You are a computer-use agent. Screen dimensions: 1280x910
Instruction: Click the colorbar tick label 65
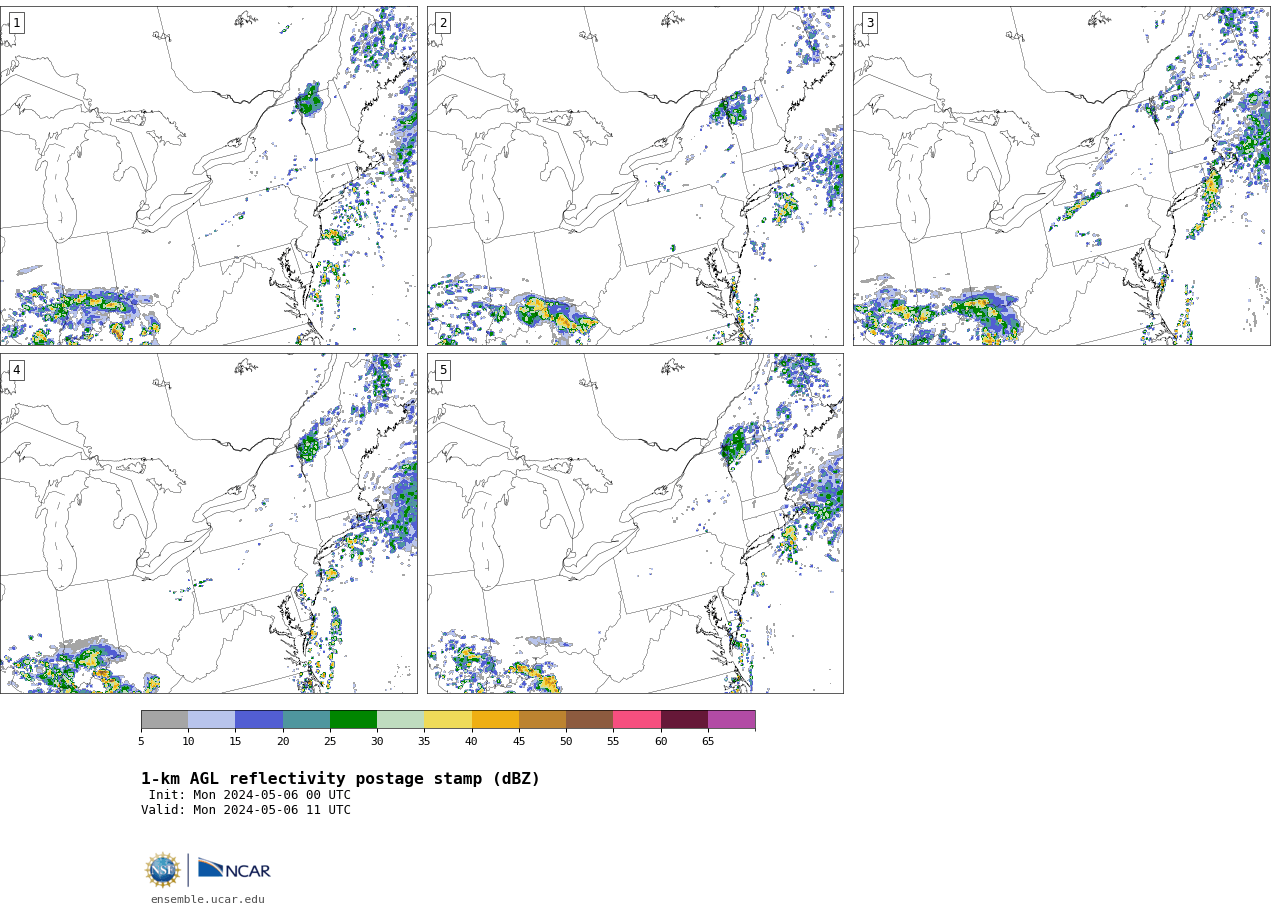pyautogui.click(x=708, y=741)
